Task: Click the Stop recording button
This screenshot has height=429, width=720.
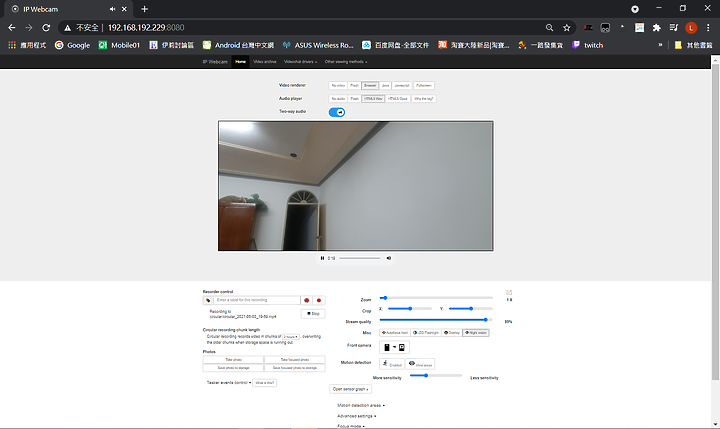Action: [313, 314]
